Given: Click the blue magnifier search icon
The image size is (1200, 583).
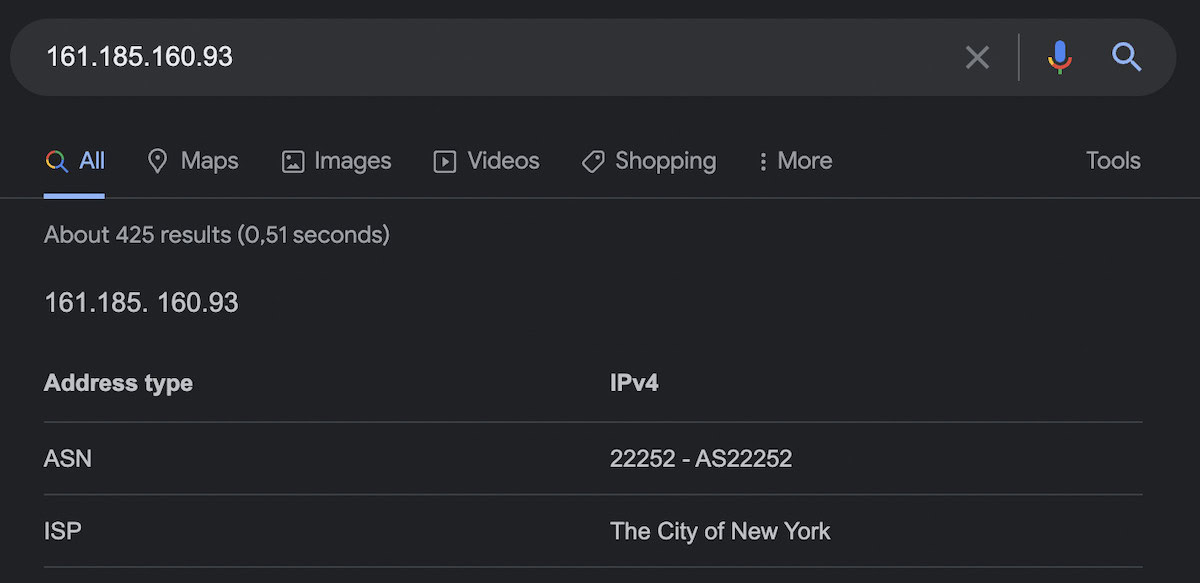Looking at the screenshot, I should coord(1127,58).
